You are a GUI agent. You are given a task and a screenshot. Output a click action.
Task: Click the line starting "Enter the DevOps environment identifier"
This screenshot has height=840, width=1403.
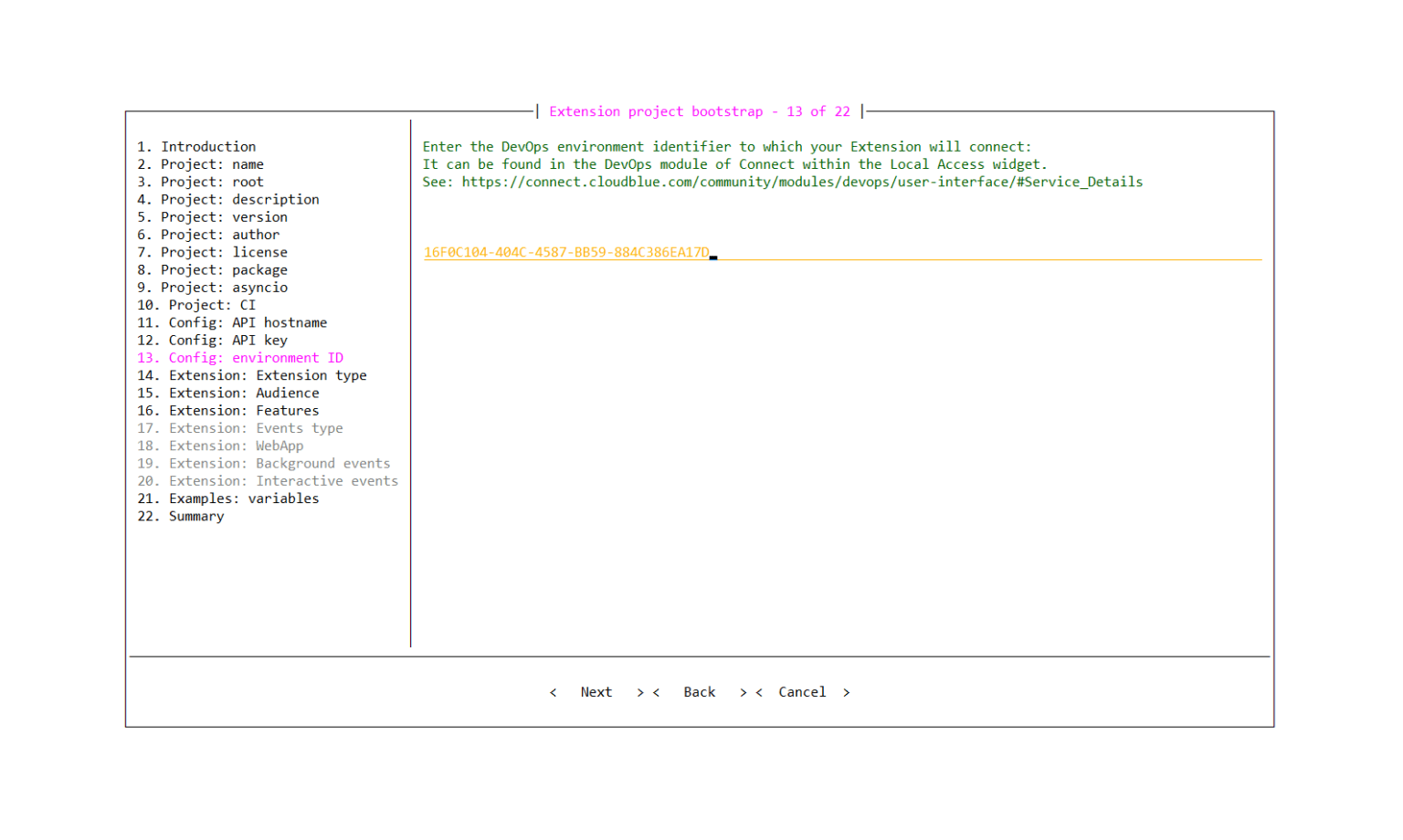(x=727, y=147)
